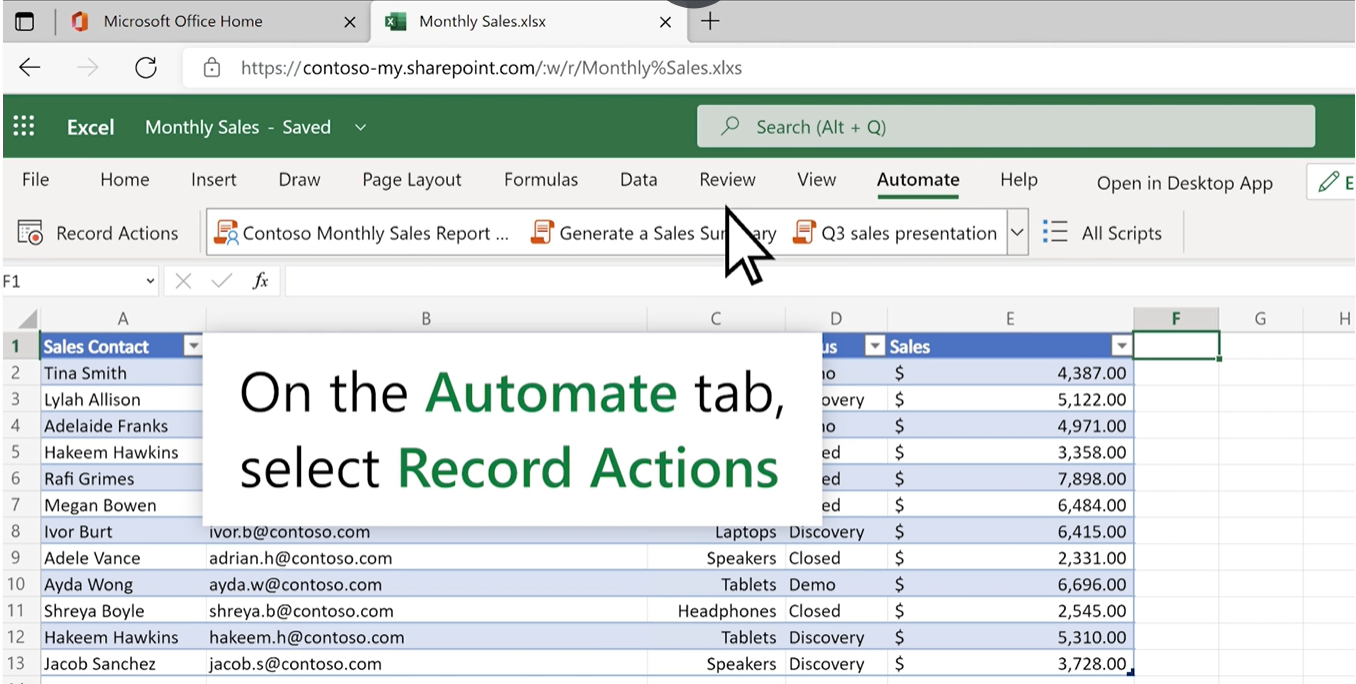Click the Search box in the header

1005,127
